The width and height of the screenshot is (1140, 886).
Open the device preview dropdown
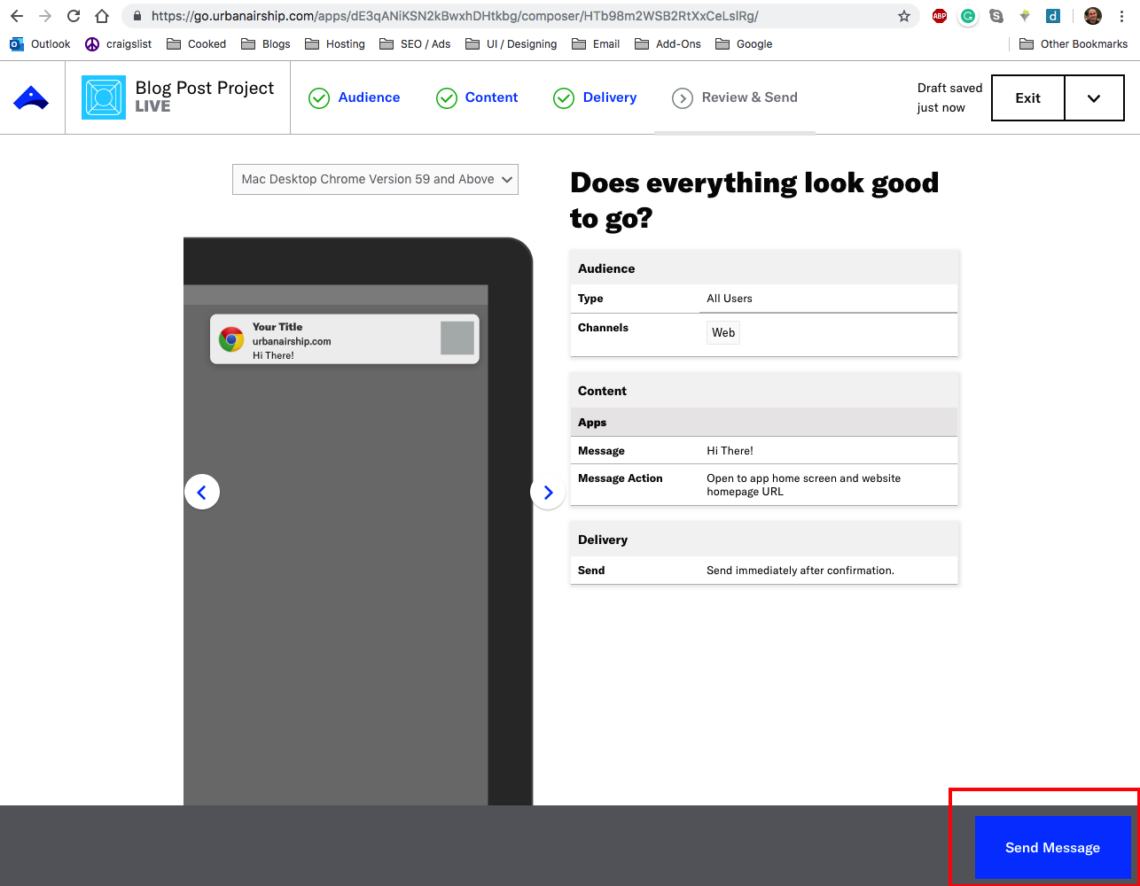coord(375,179)
